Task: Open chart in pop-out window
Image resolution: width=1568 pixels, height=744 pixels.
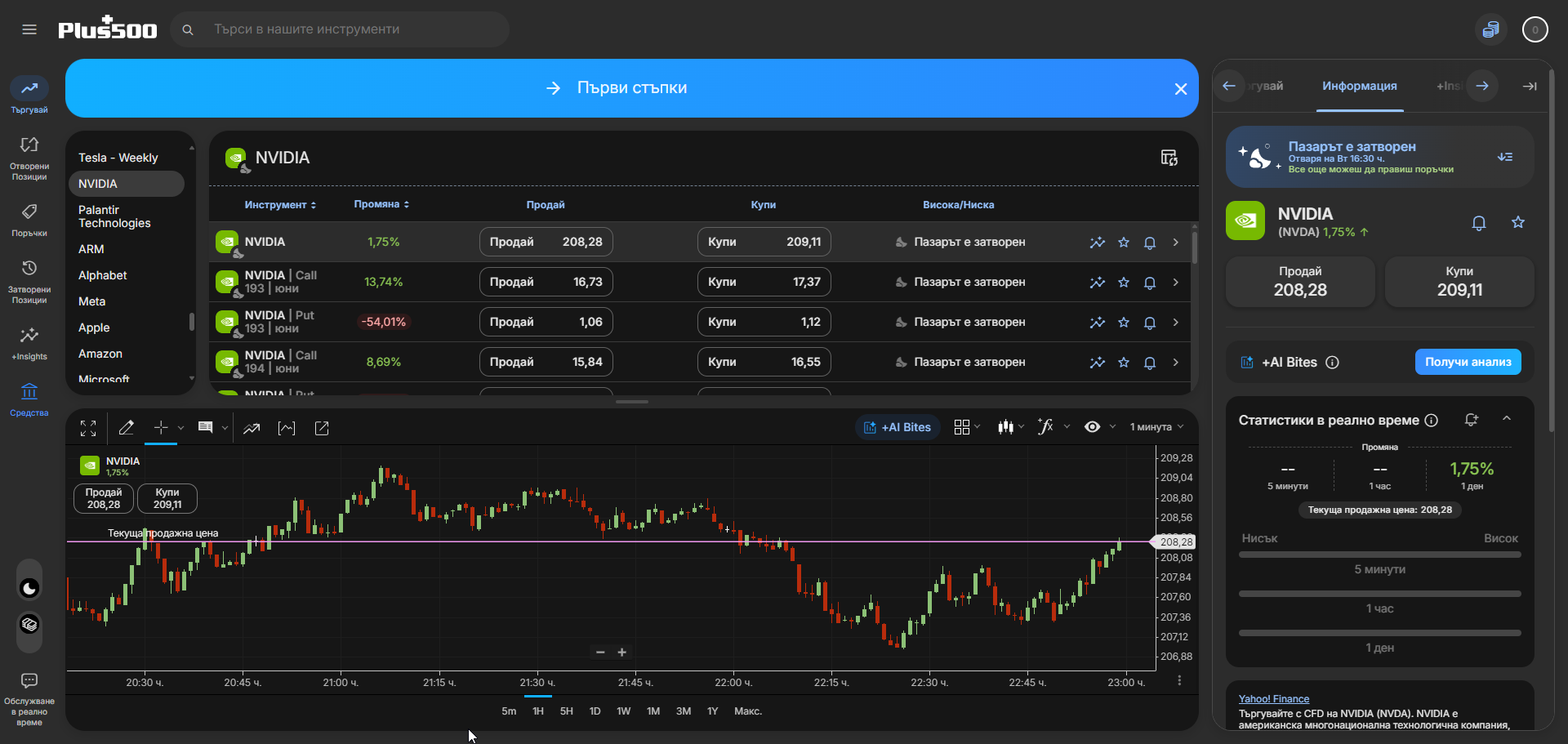Action: point(322,428)
